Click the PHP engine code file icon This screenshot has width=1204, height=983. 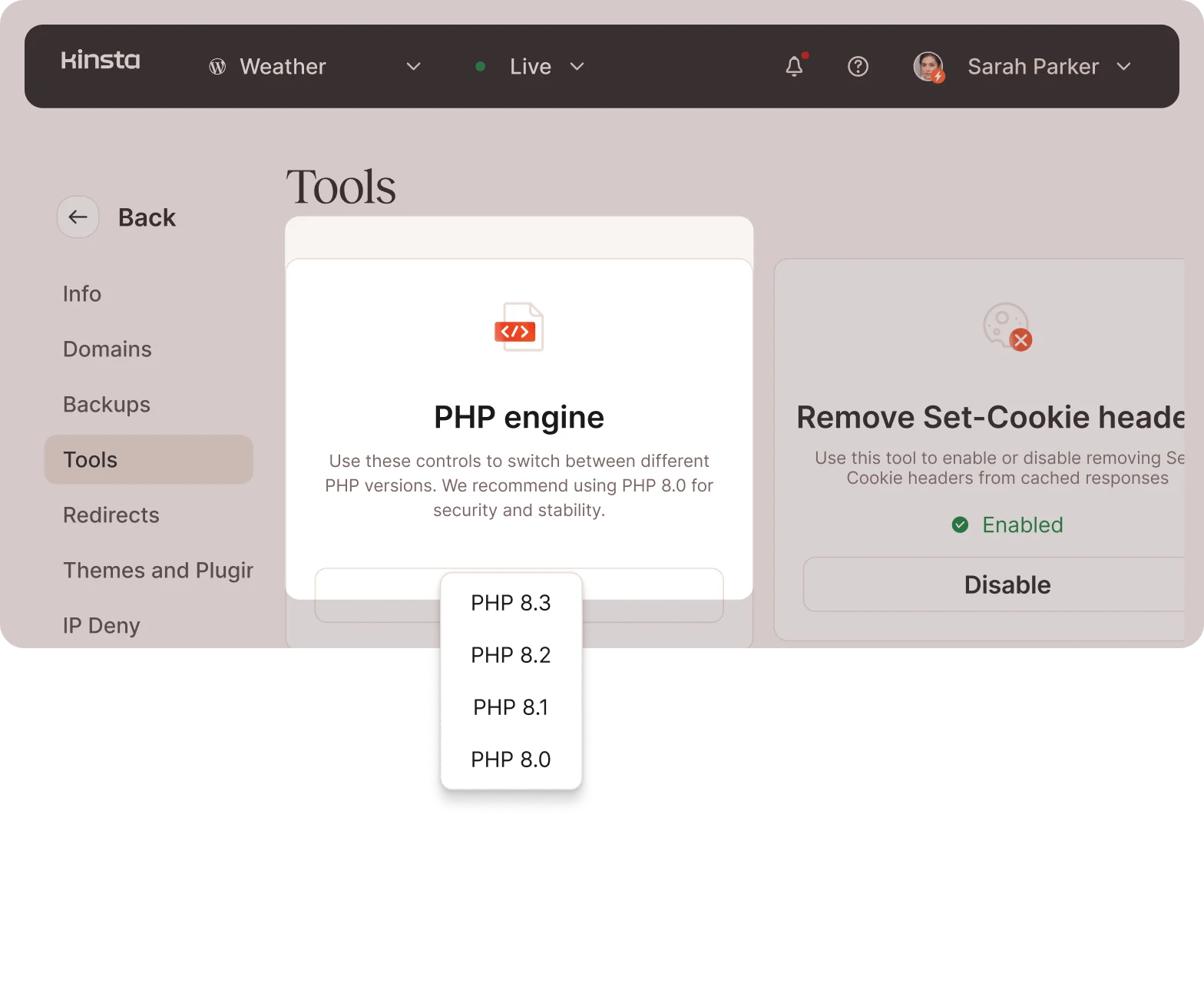(519, 327)
